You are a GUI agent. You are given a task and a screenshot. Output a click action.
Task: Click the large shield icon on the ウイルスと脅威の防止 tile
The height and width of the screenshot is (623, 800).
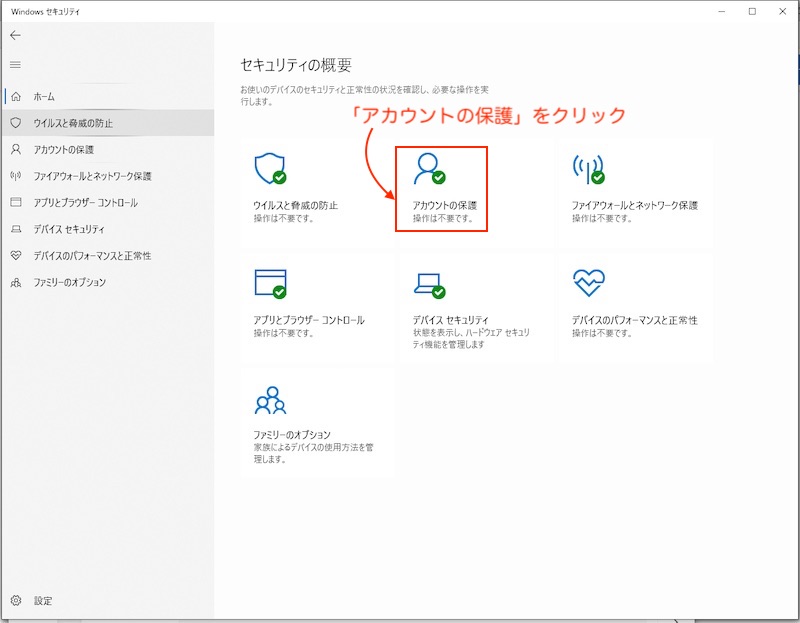tap(270, 168)
